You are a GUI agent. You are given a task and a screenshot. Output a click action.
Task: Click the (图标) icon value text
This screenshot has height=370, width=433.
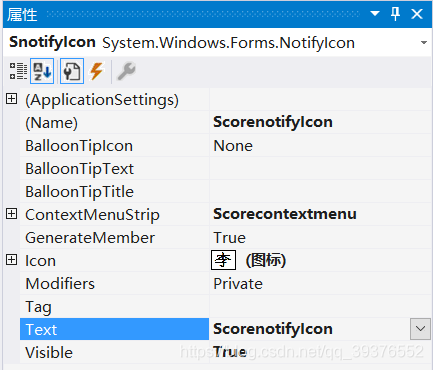pos(266,260)
